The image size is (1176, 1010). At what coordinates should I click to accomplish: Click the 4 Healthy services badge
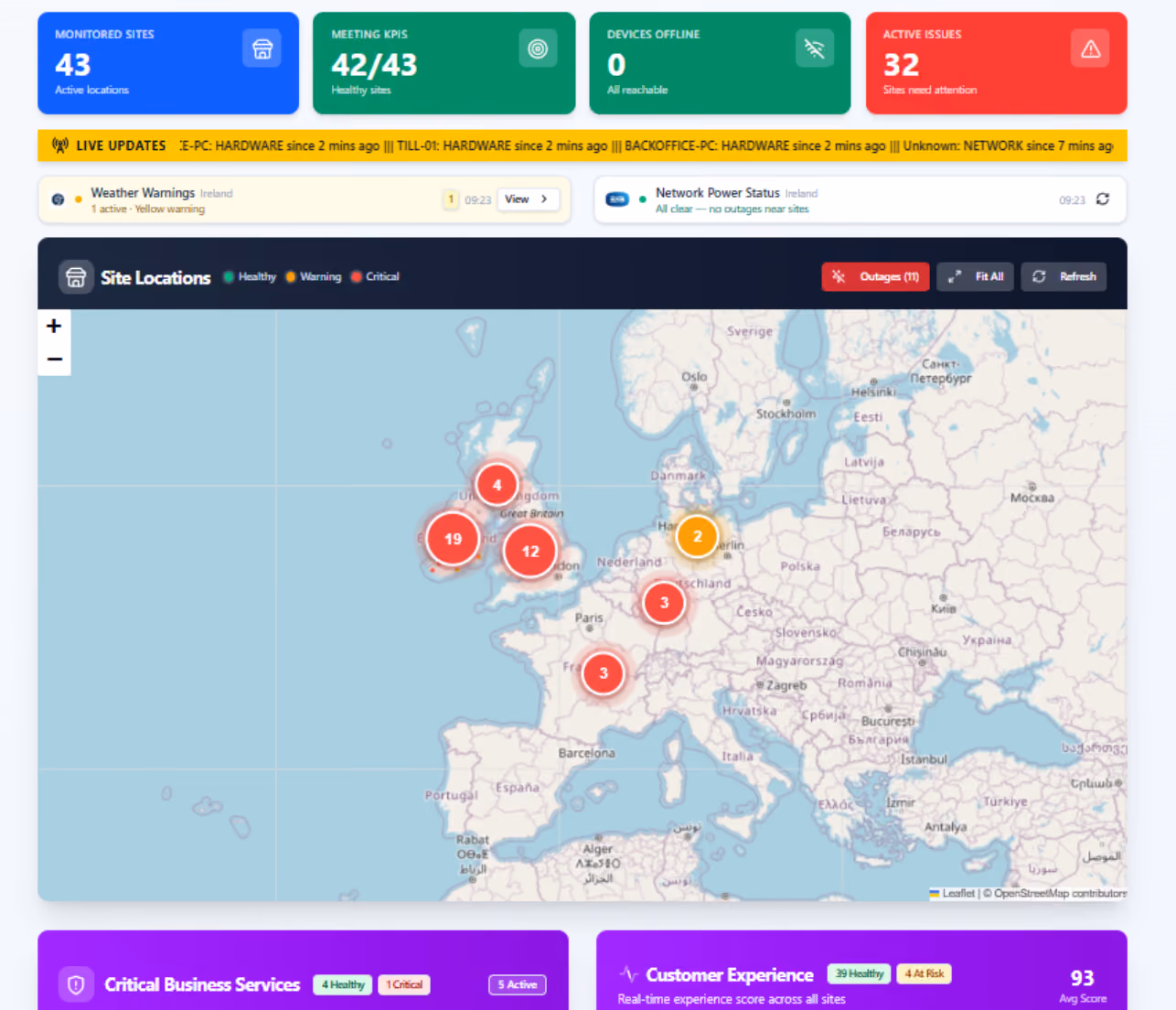343,984
